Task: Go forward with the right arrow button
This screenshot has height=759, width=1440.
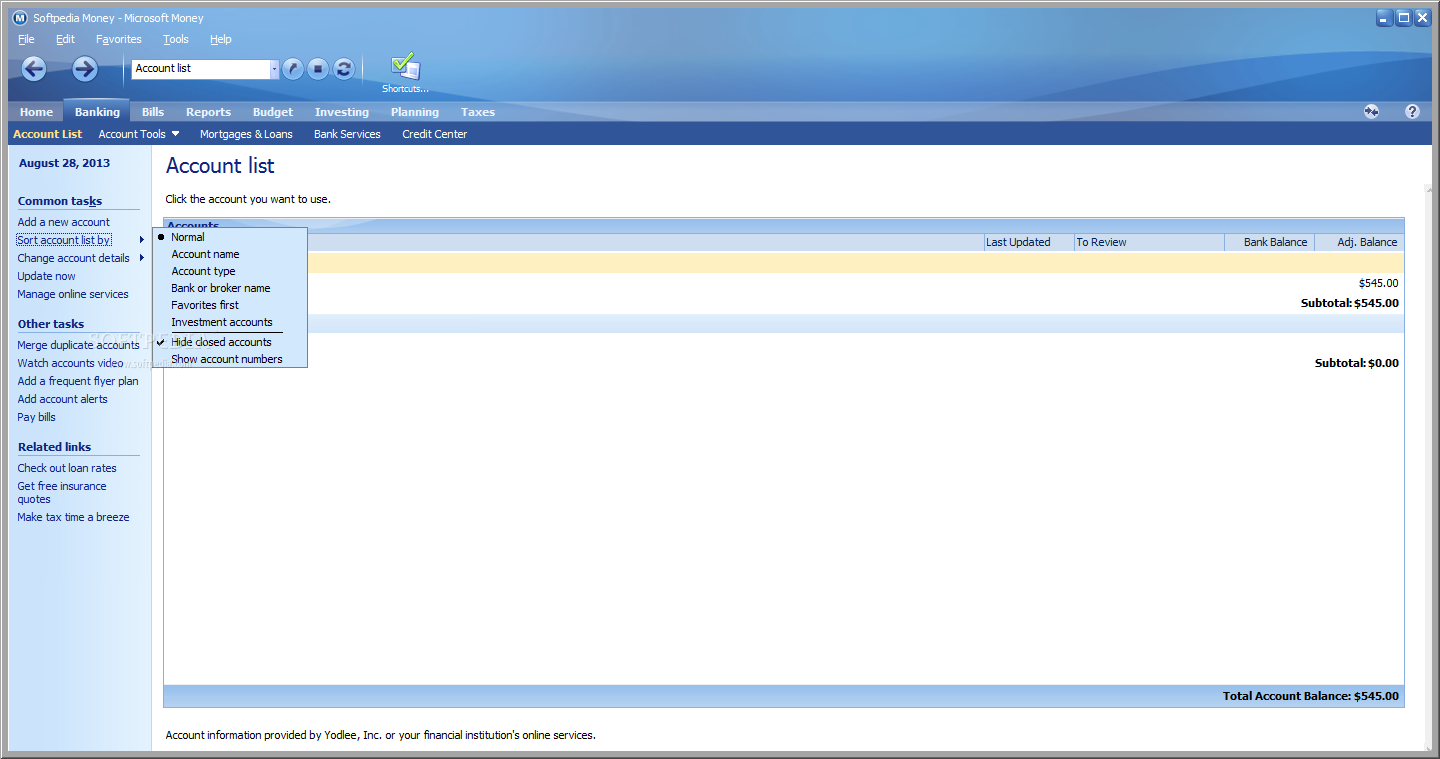Action: click(x=85, y=69)
